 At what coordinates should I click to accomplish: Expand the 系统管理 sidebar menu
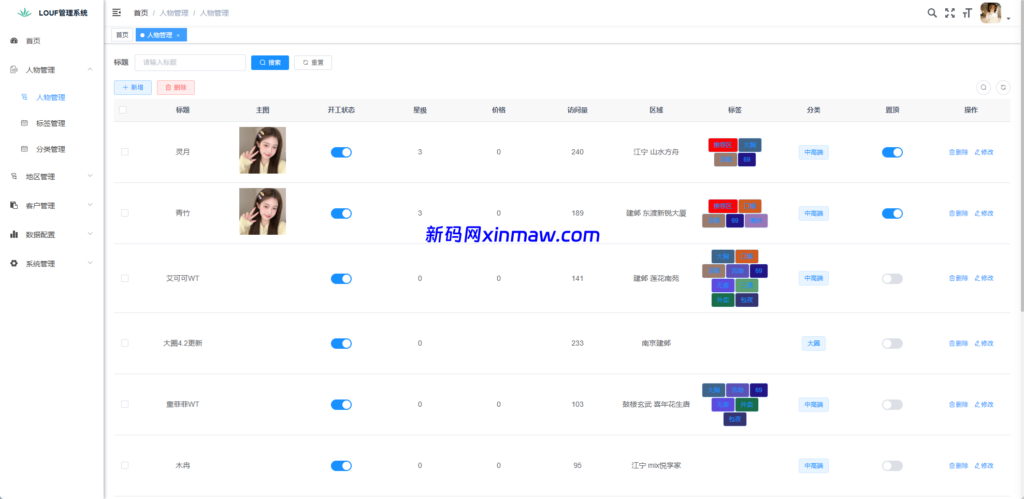(x=50, y=264)
